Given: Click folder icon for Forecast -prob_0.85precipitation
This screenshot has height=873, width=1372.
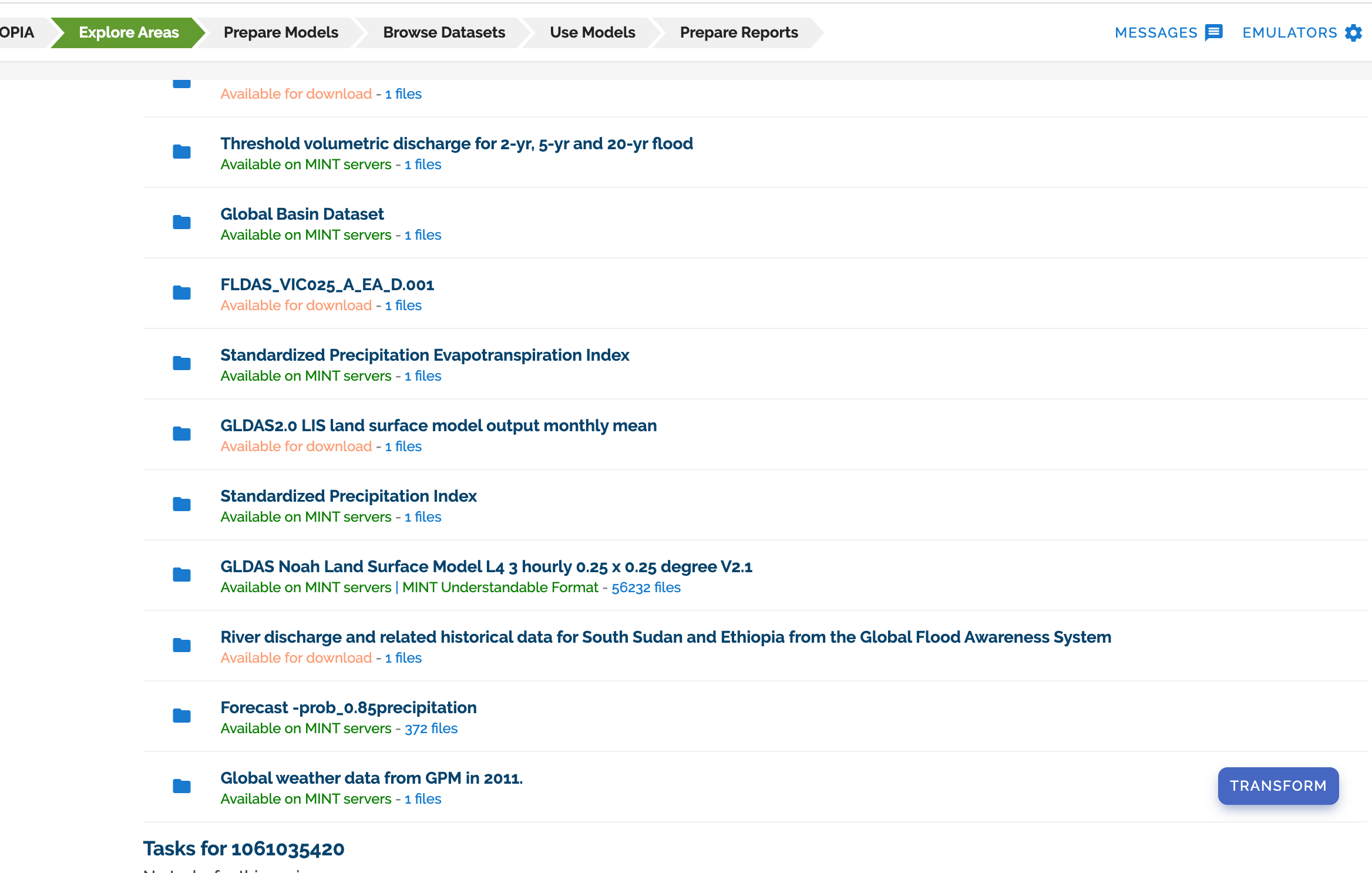Looking at the screenshot, I should (x=181, y=716).
